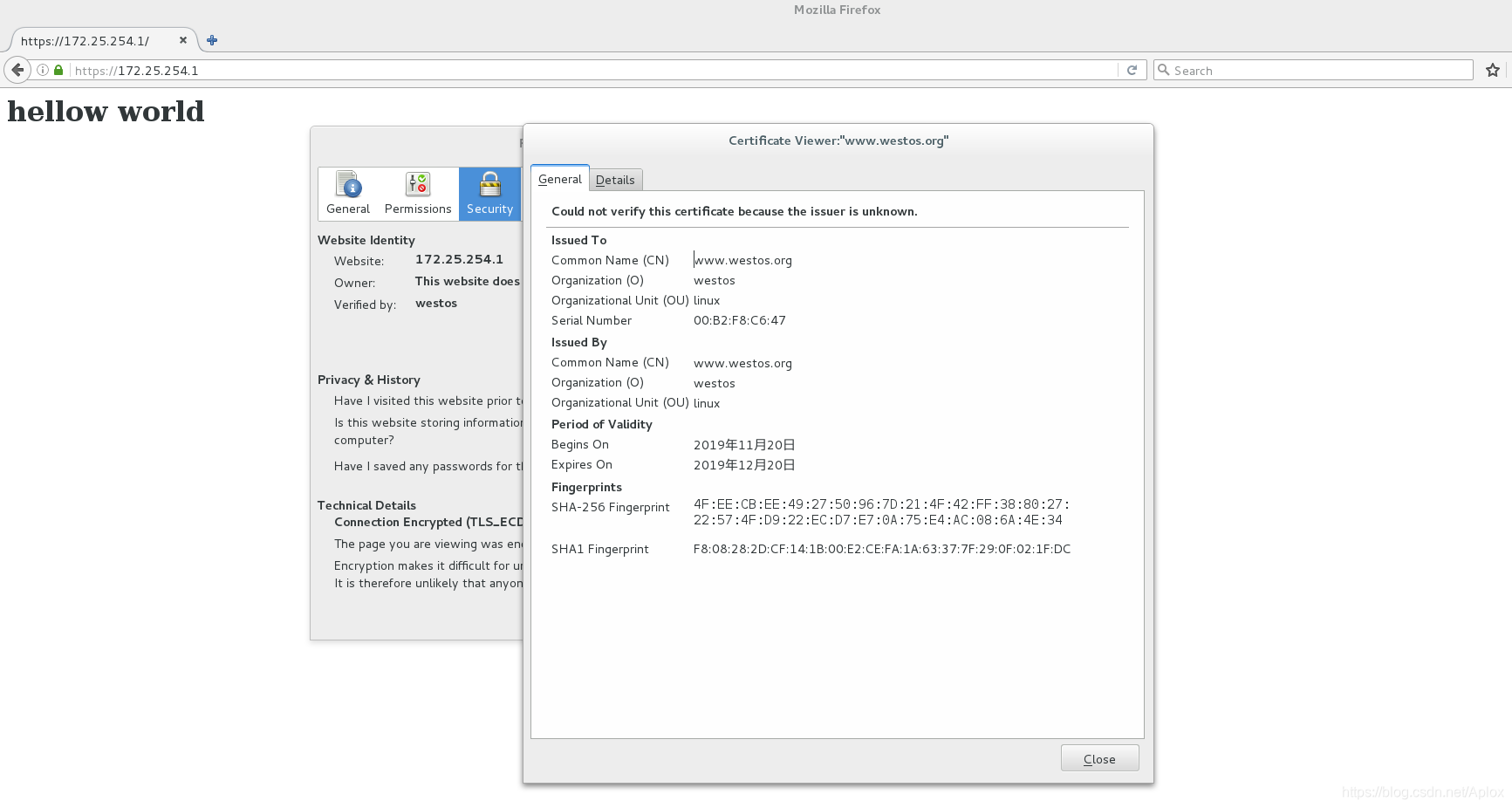The height and width of the screenshot is (808, 1512).
Task: Bookmark this page with the star icon
Action: pyautogui.click(x=1493, y=70)
